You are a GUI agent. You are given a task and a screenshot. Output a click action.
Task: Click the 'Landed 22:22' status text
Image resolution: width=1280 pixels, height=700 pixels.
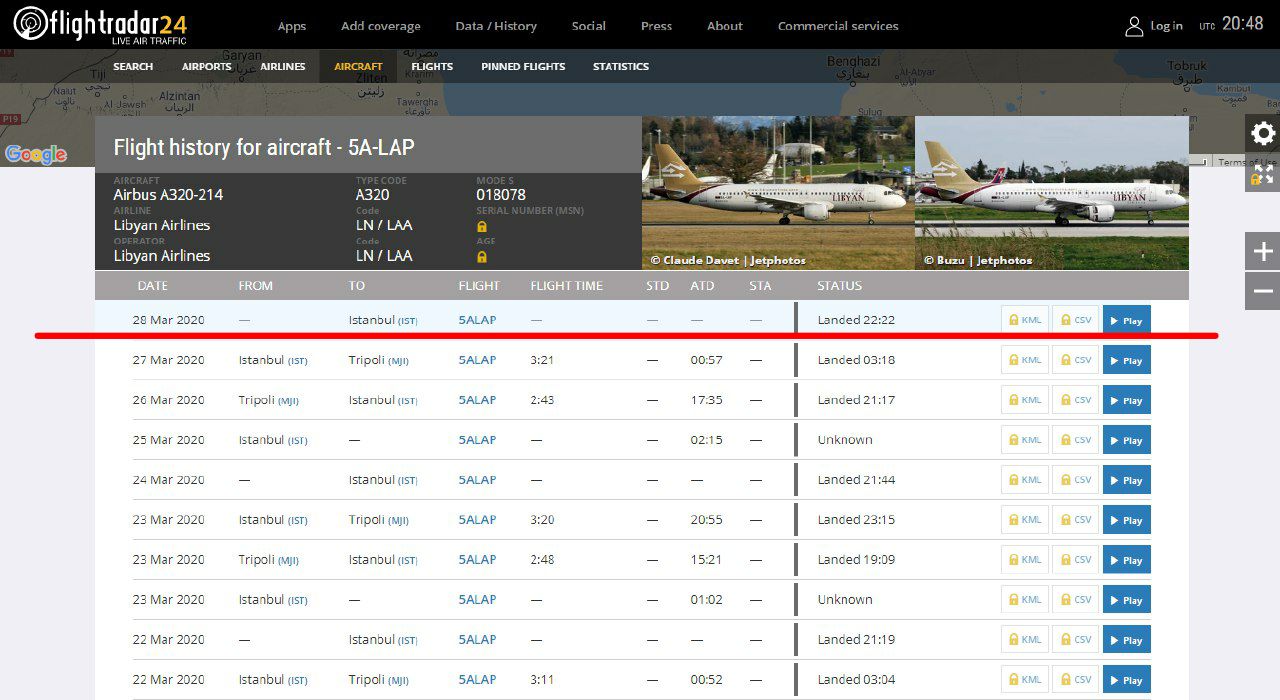tap(856, 320)
